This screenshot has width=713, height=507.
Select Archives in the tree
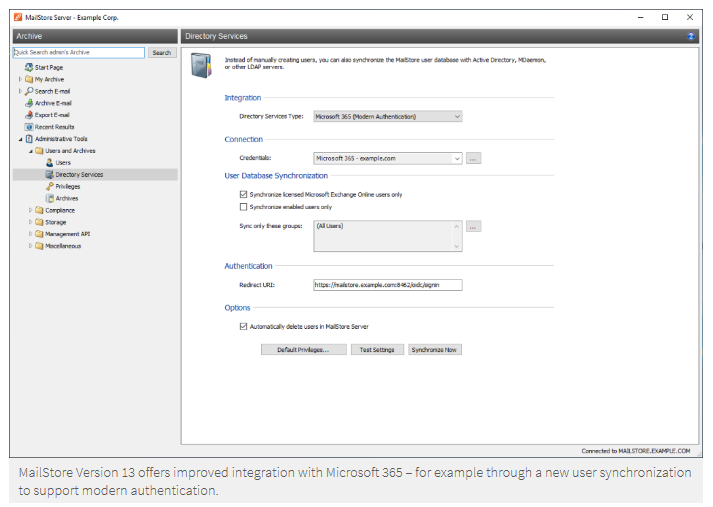tap(67, 198)
